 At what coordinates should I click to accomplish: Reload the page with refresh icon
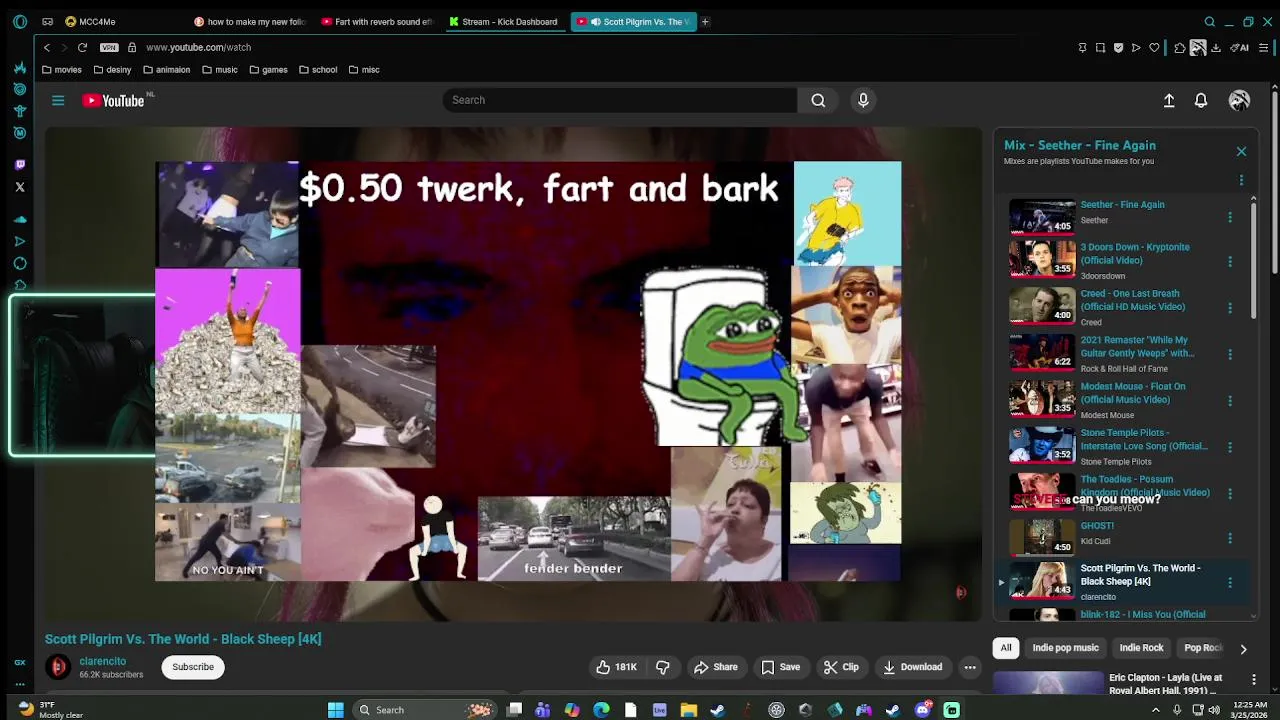click(82, 47)
